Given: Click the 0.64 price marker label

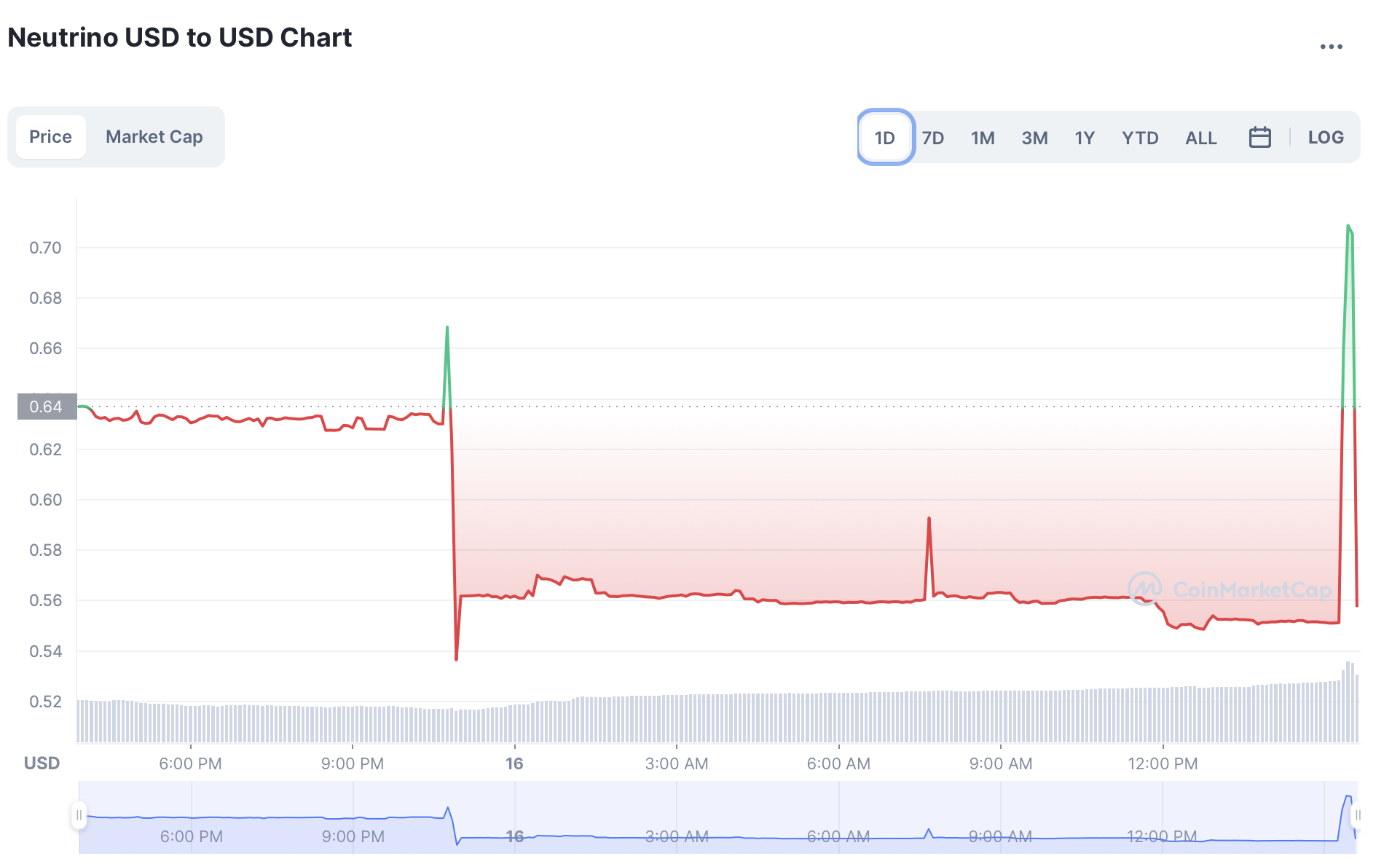Looking at the screenshot, I should pos(47,407).
